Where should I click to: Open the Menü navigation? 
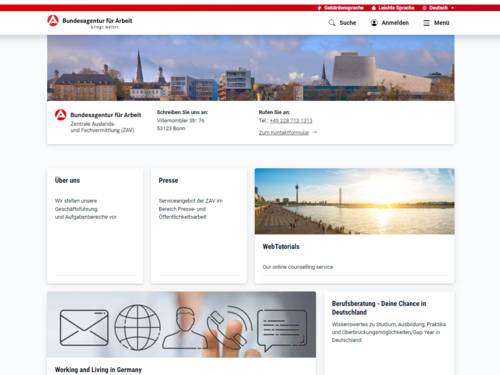(436, 23)
